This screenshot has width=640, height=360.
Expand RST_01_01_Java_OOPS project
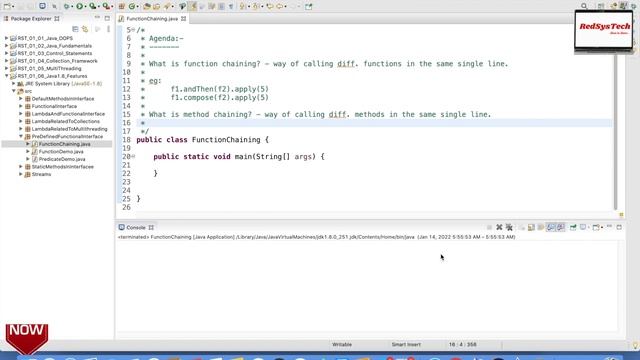pyautogui.click(x=6, y=38)
